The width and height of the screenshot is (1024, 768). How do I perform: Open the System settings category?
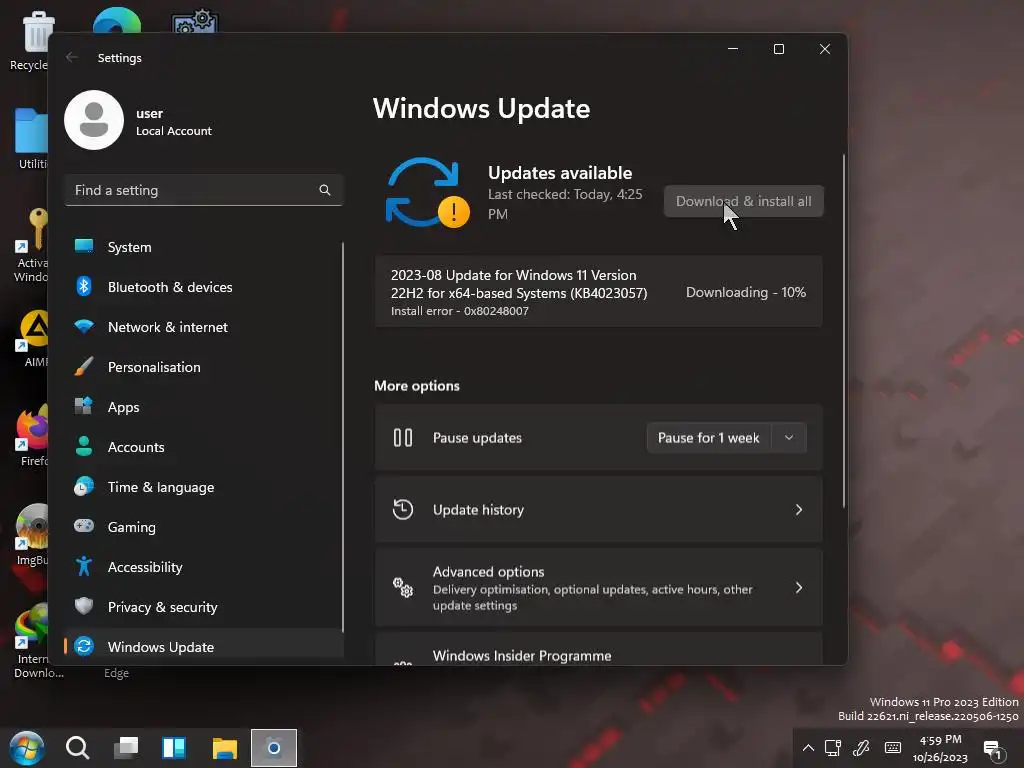tap(203, 247)
